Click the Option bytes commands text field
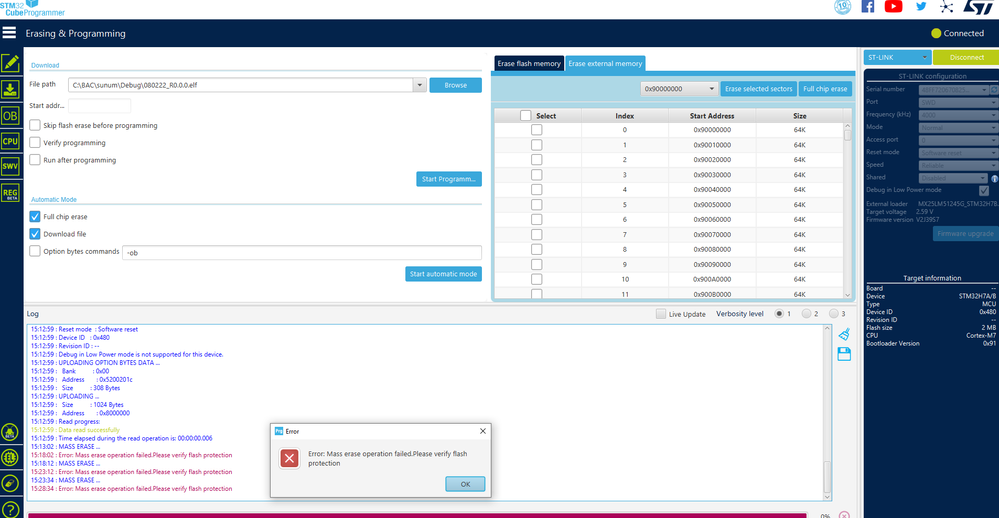This screenshot has width=999, height=518. pos(302,252)
